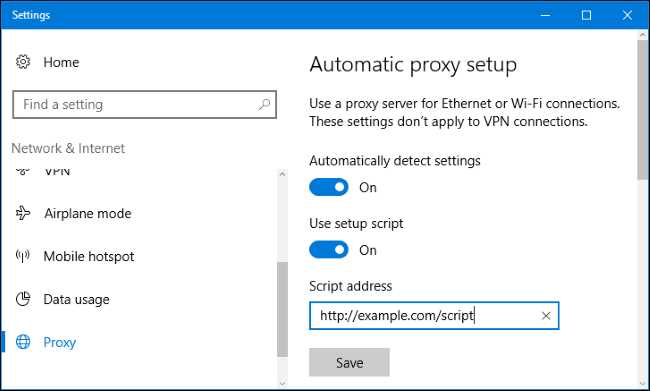Click the Script address text field
The image size is (650, 391).
click(434, 316)
